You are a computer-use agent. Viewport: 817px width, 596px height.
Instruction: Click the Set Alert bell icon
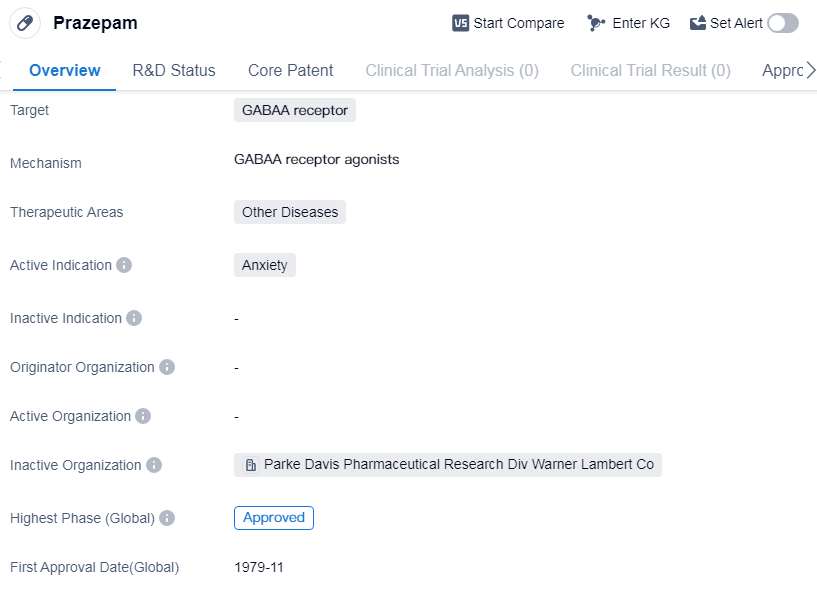[x=698, y=23]
